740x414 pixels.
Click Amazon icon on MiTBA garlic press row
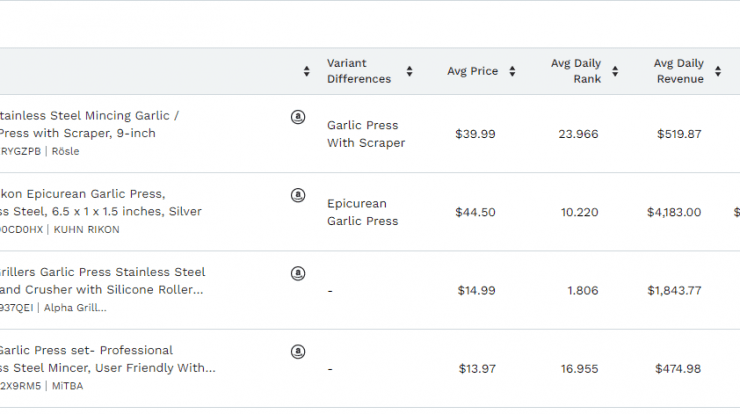[x=298, y=352]
